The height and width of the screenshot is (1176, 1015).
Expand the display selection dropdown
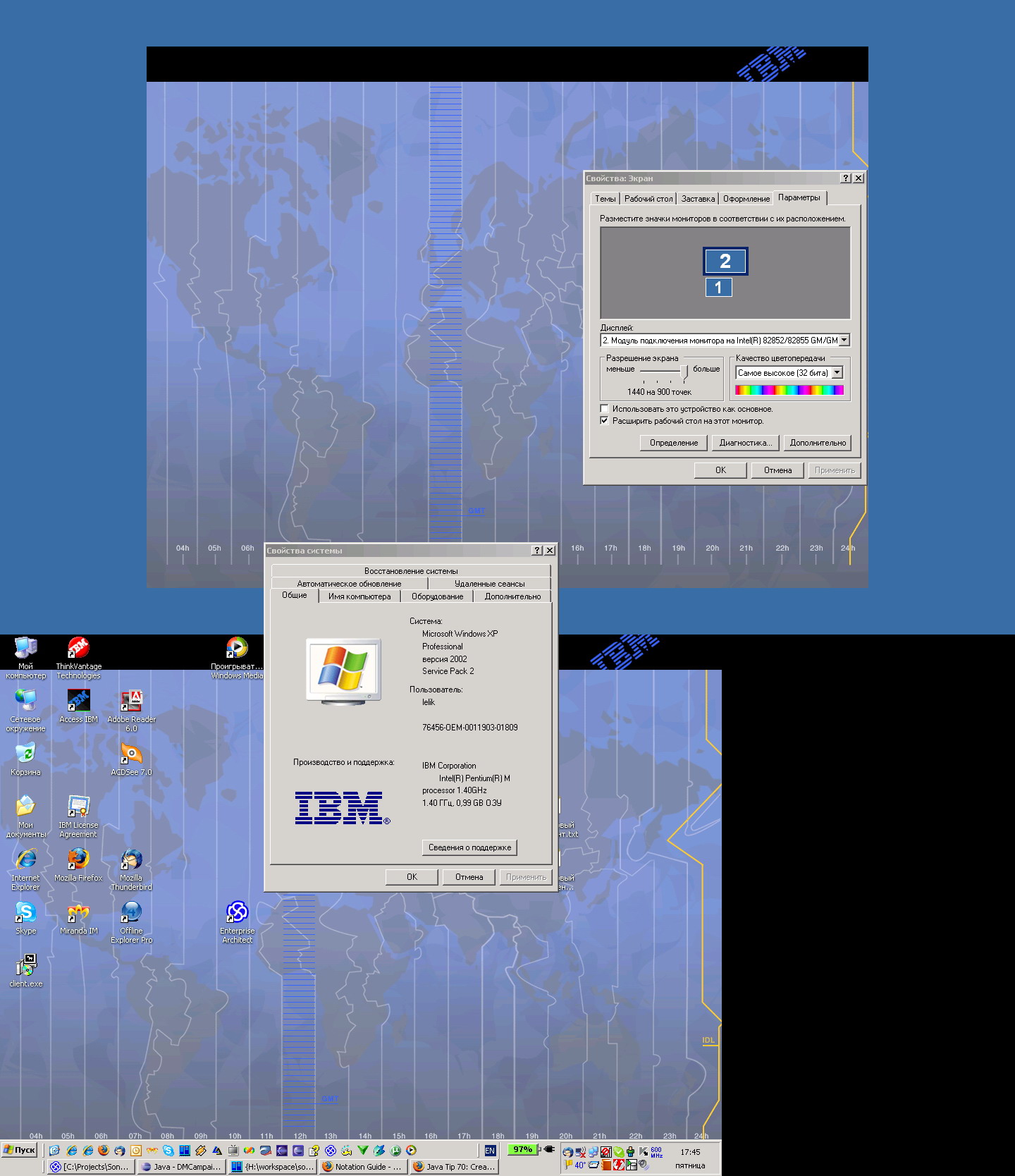[844, 341]
